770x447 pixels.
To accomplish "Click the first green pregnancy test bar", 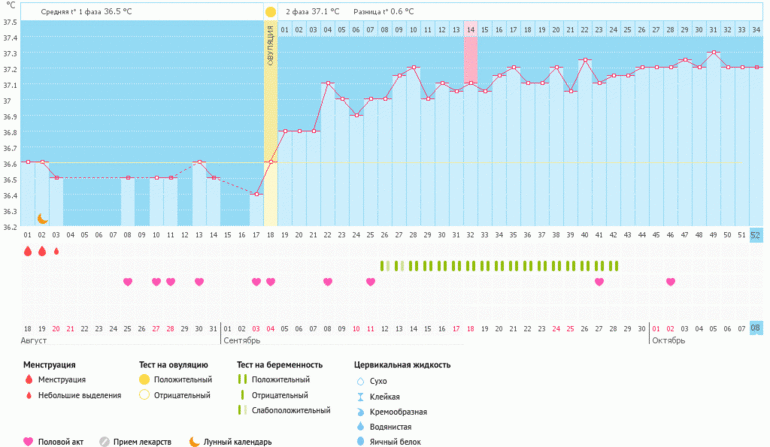I will tap(382, 266).
